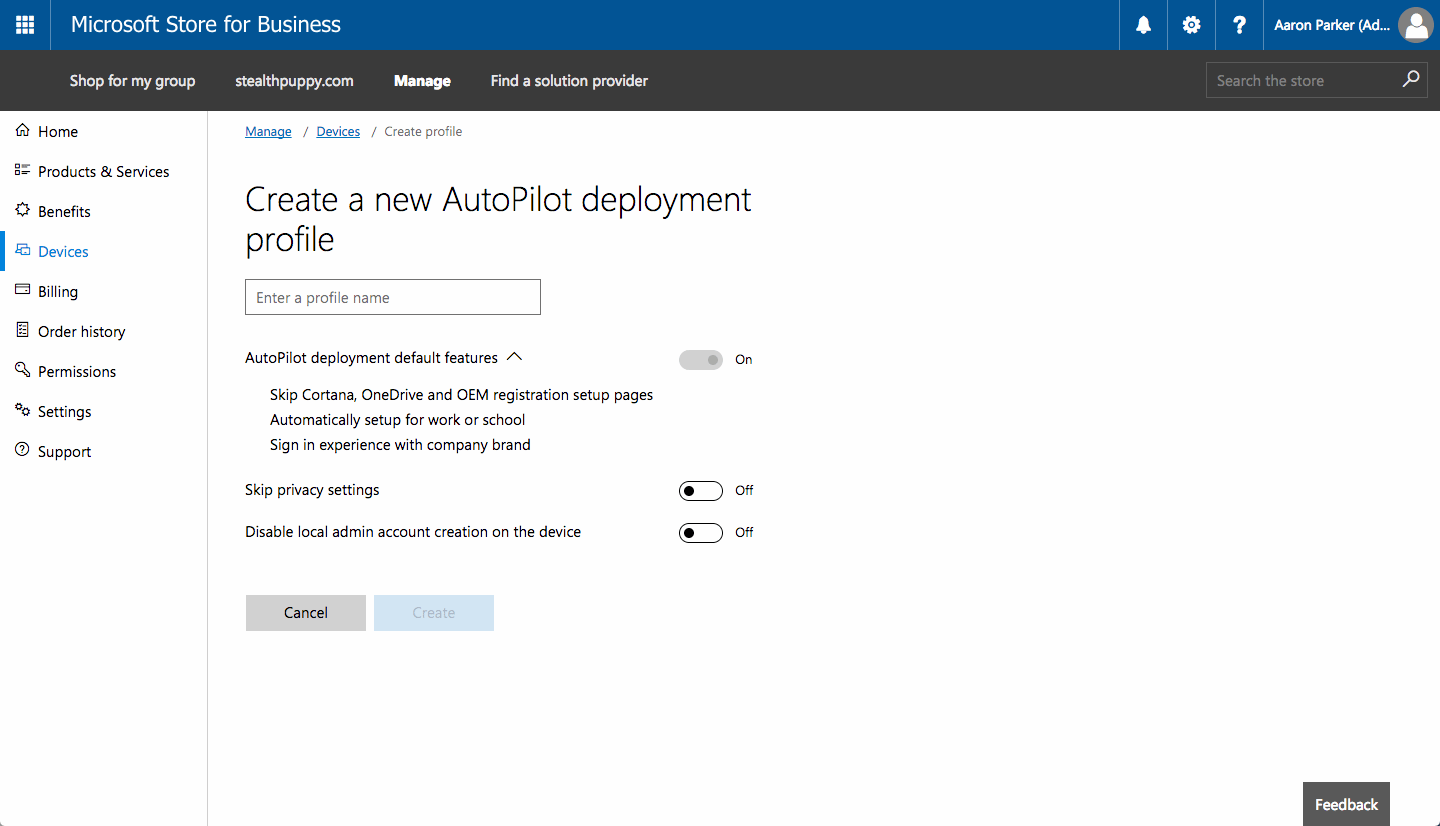Open the user account avatar
The width and height of the screenshot is (1440, 826).
[1415, 25]
